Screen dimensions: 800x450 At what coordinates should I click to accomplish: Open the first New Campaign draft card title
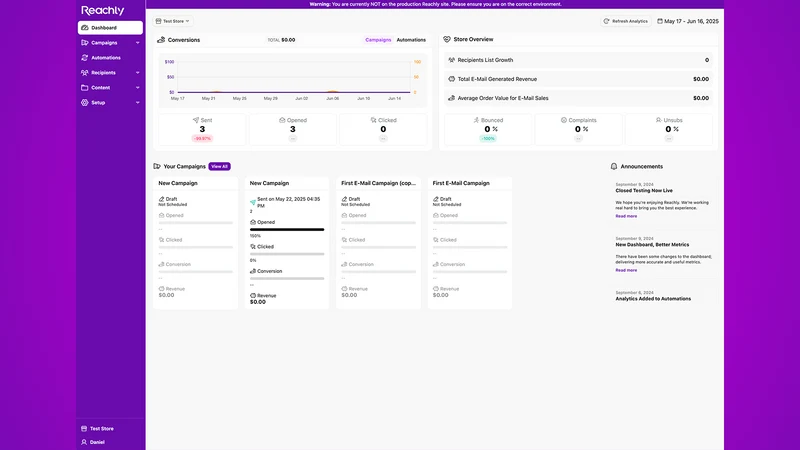pos(178,183)
